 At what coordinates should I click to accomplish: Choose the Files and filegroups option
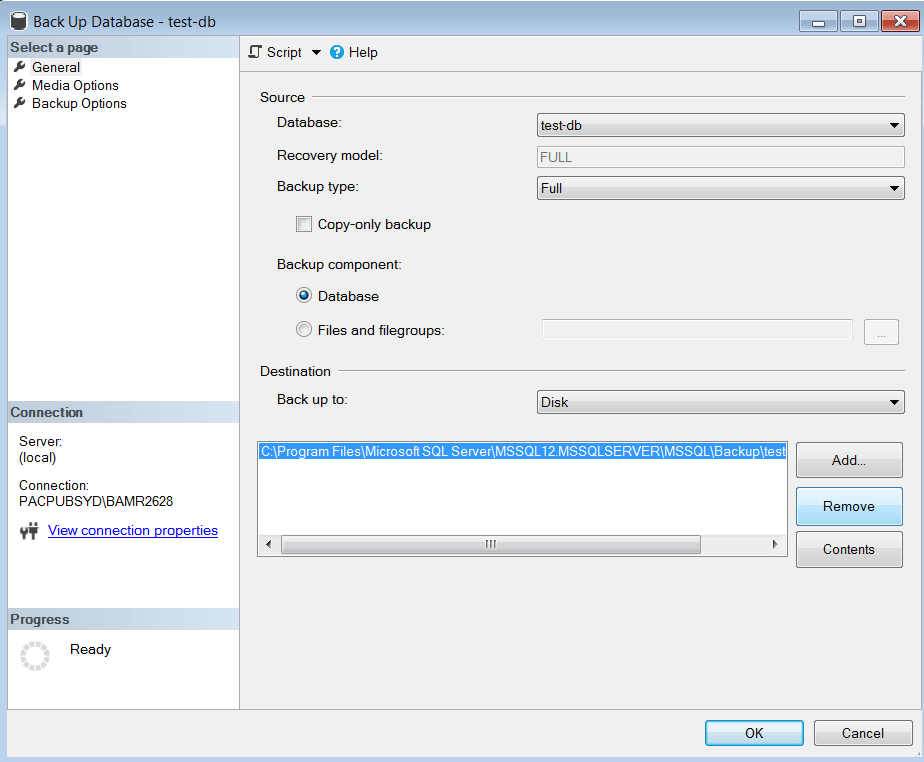pos(304,329)
